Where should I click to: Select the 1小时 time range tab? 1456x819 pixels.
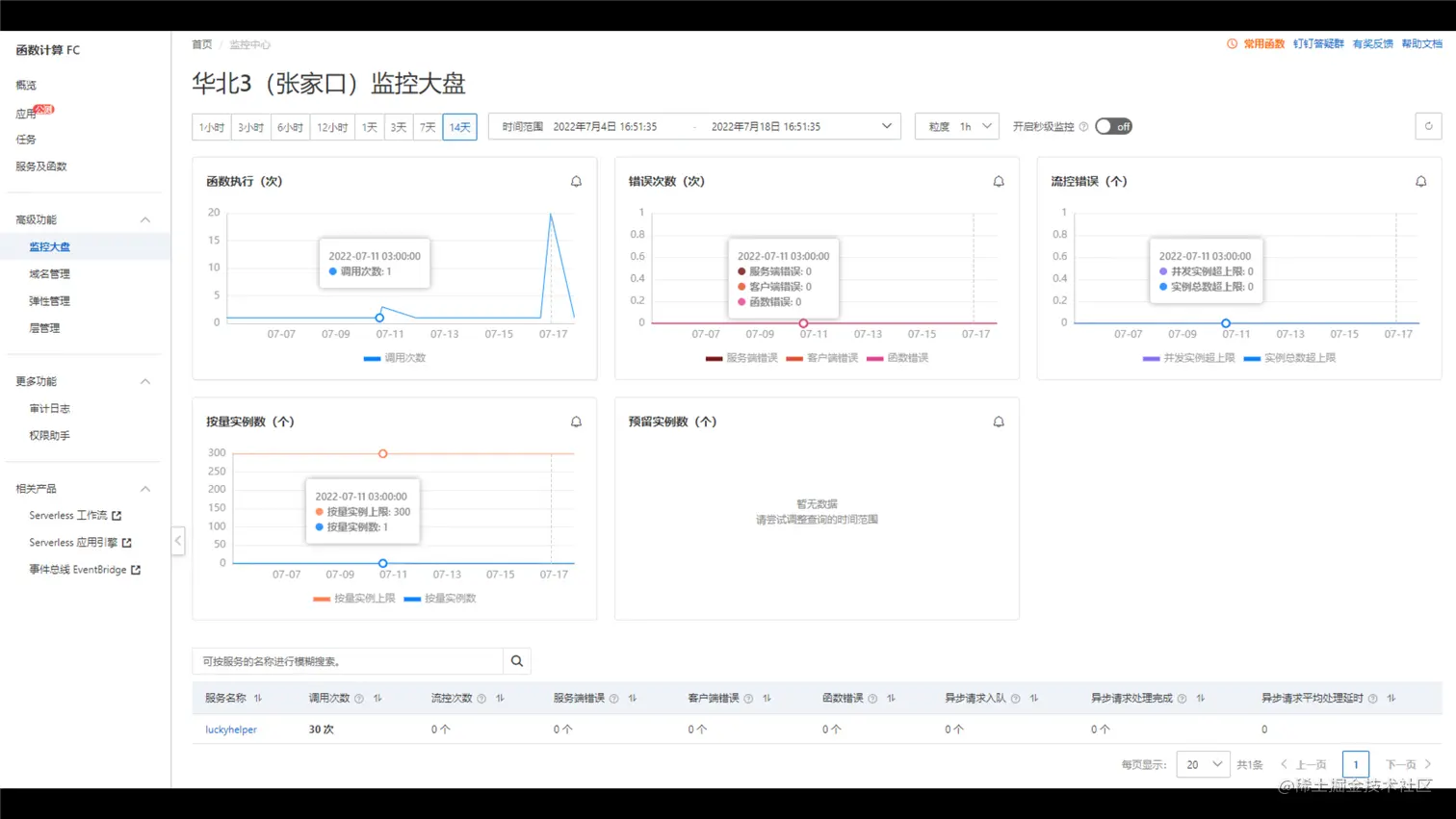coord(212,127)
